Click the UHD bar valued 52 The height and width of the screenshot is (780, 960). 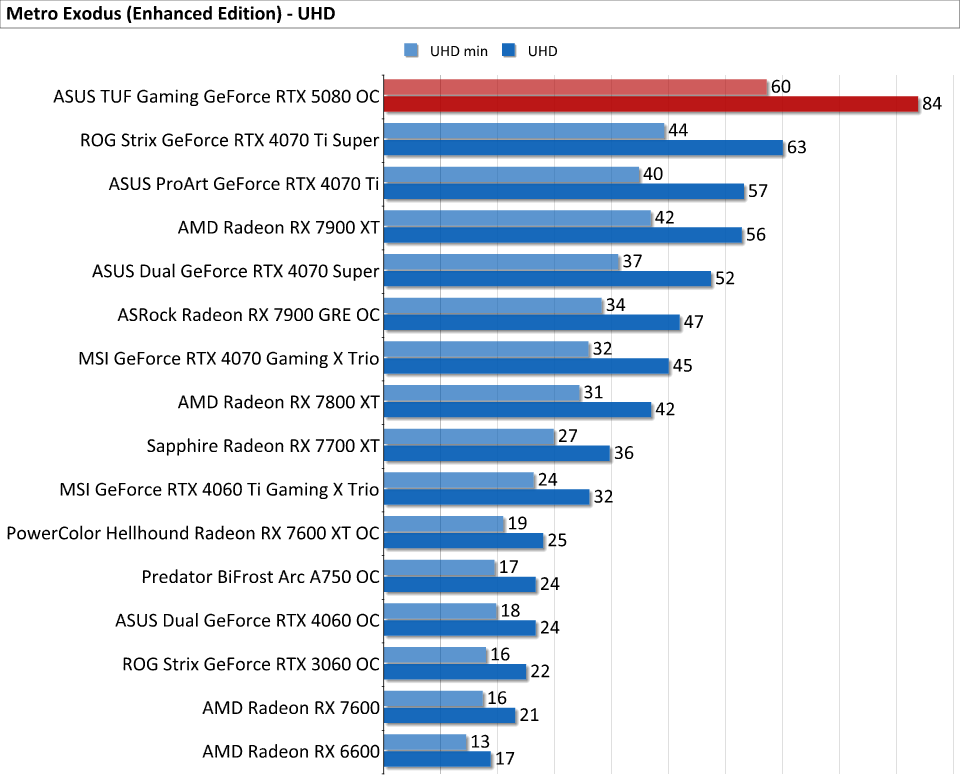(x=548, y=279)
